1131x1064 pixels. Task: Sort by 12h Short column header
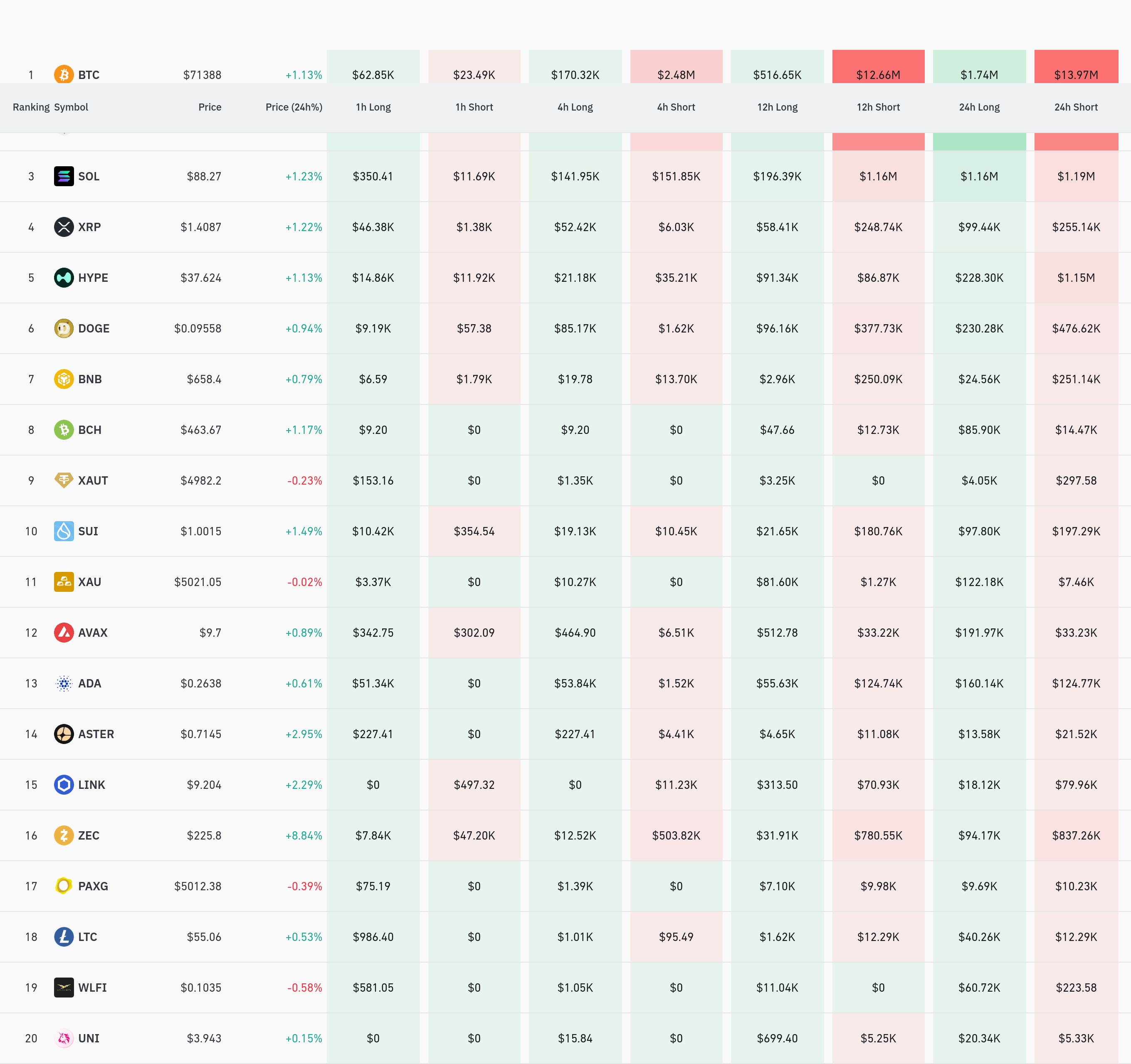(878, 107)
